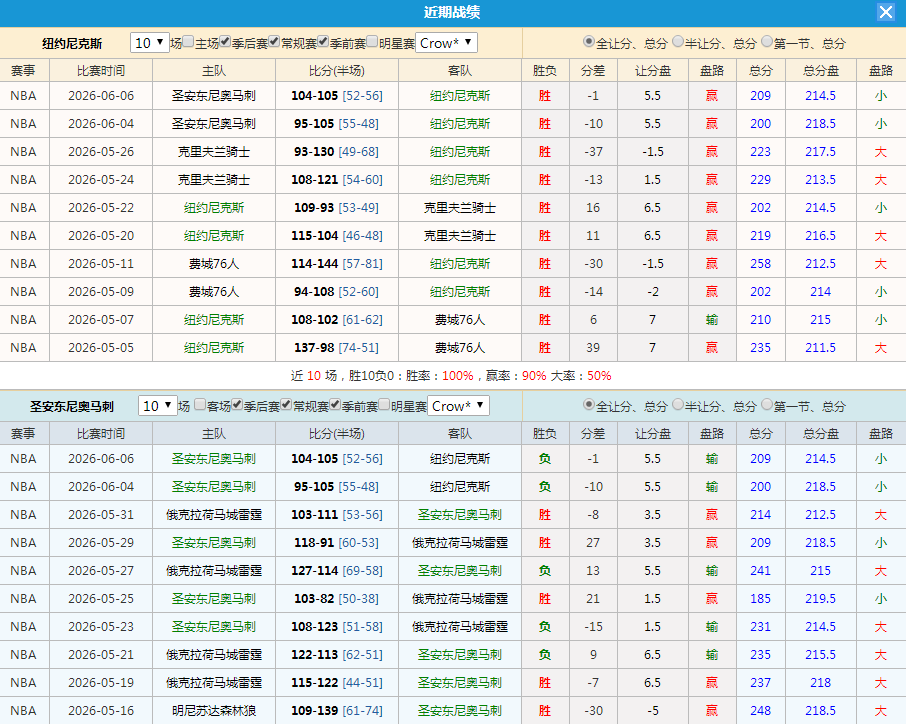906x724 pixels.
Task: Open the 108-123 [51-58] score link
Action: click(337, 627)
